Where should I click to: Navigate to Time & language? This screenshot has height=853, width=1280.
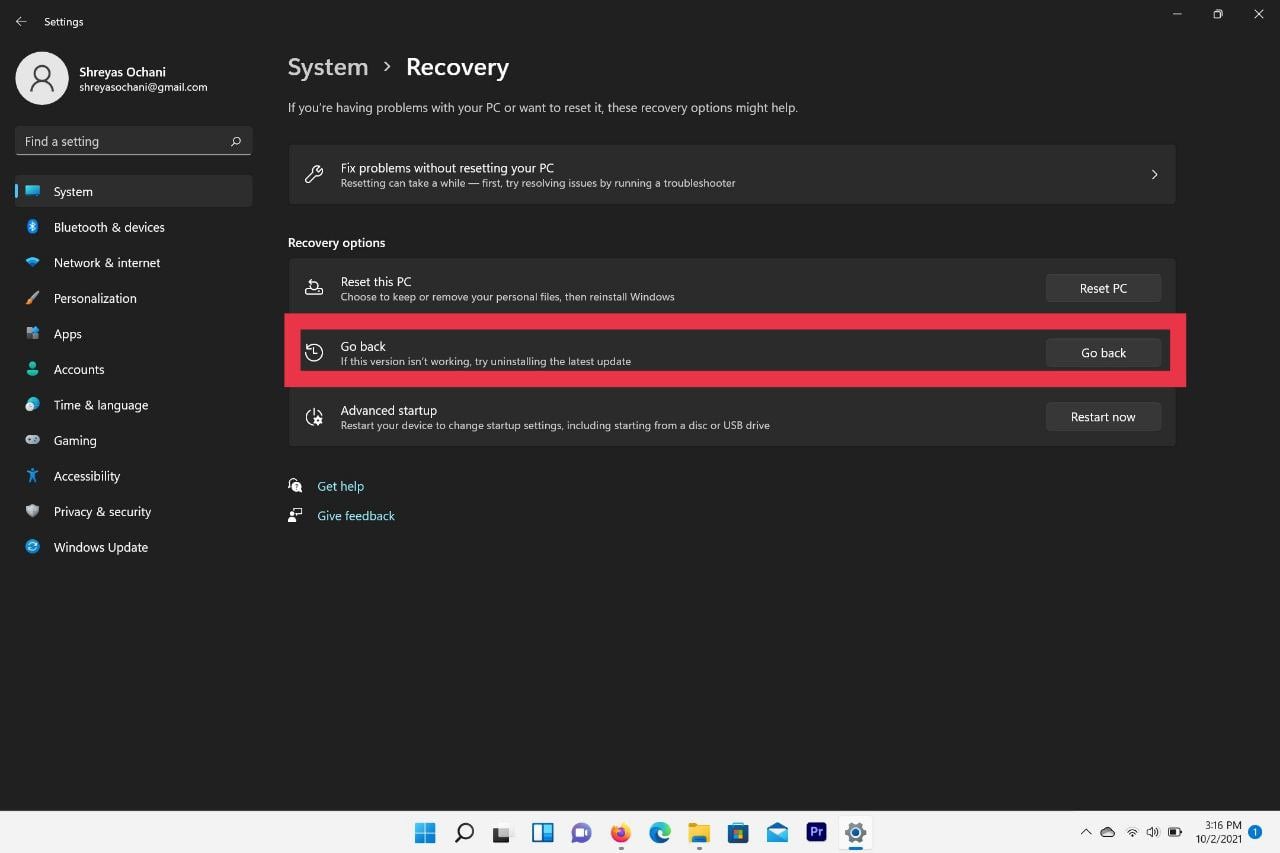click(134, 405)
